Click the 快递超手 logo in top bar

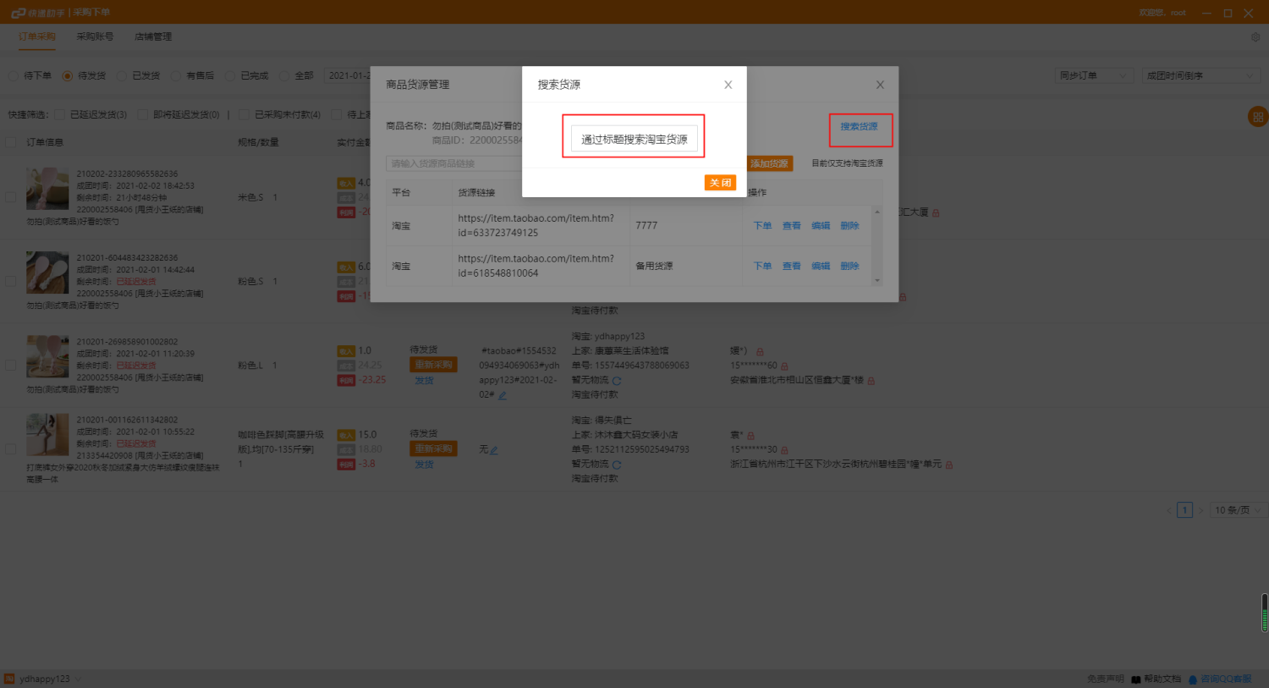(x=35, y=13)
